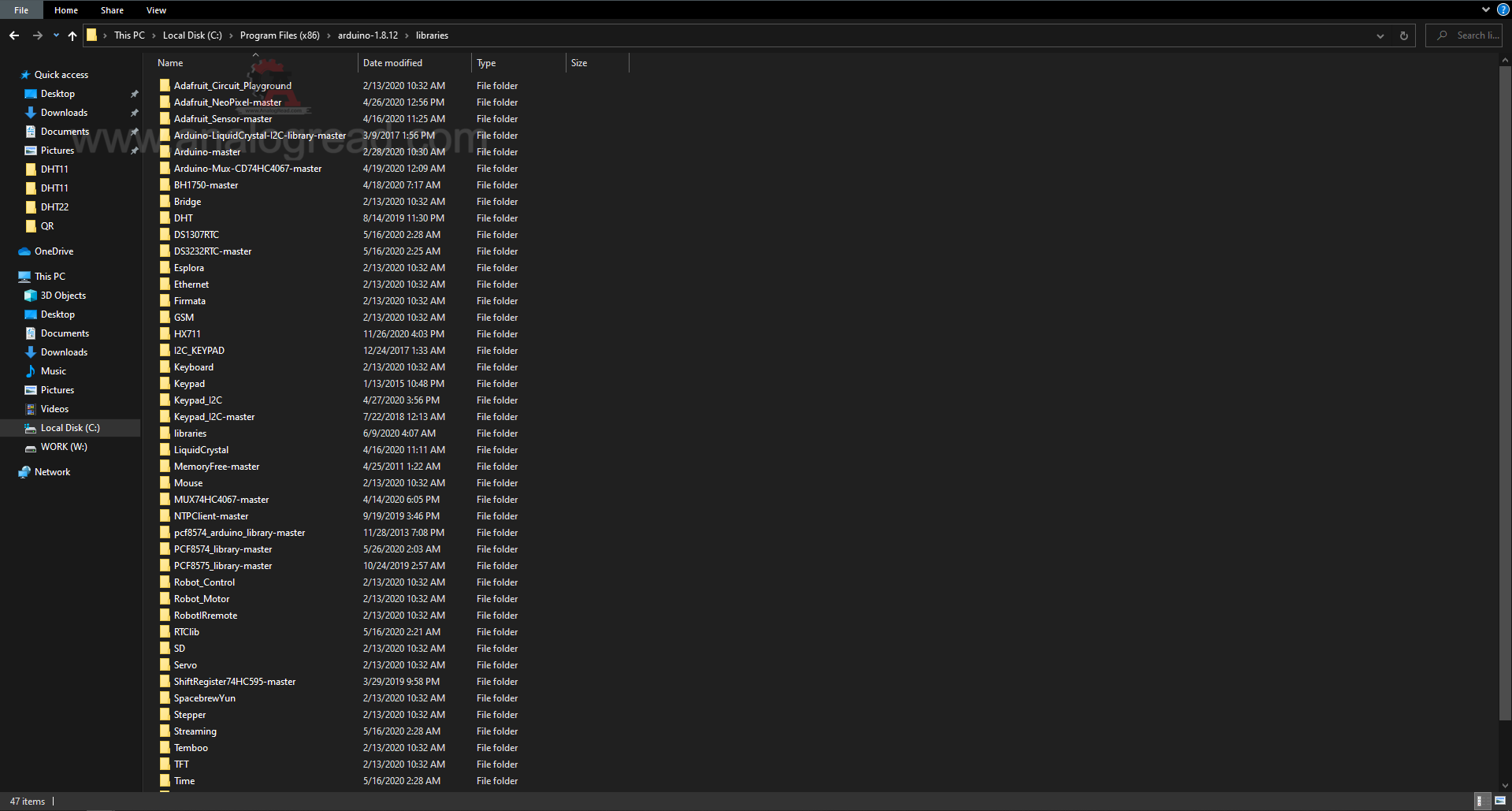Select the LiquidCrystal folder icon

pyautogui.click(x=165, y=449)
